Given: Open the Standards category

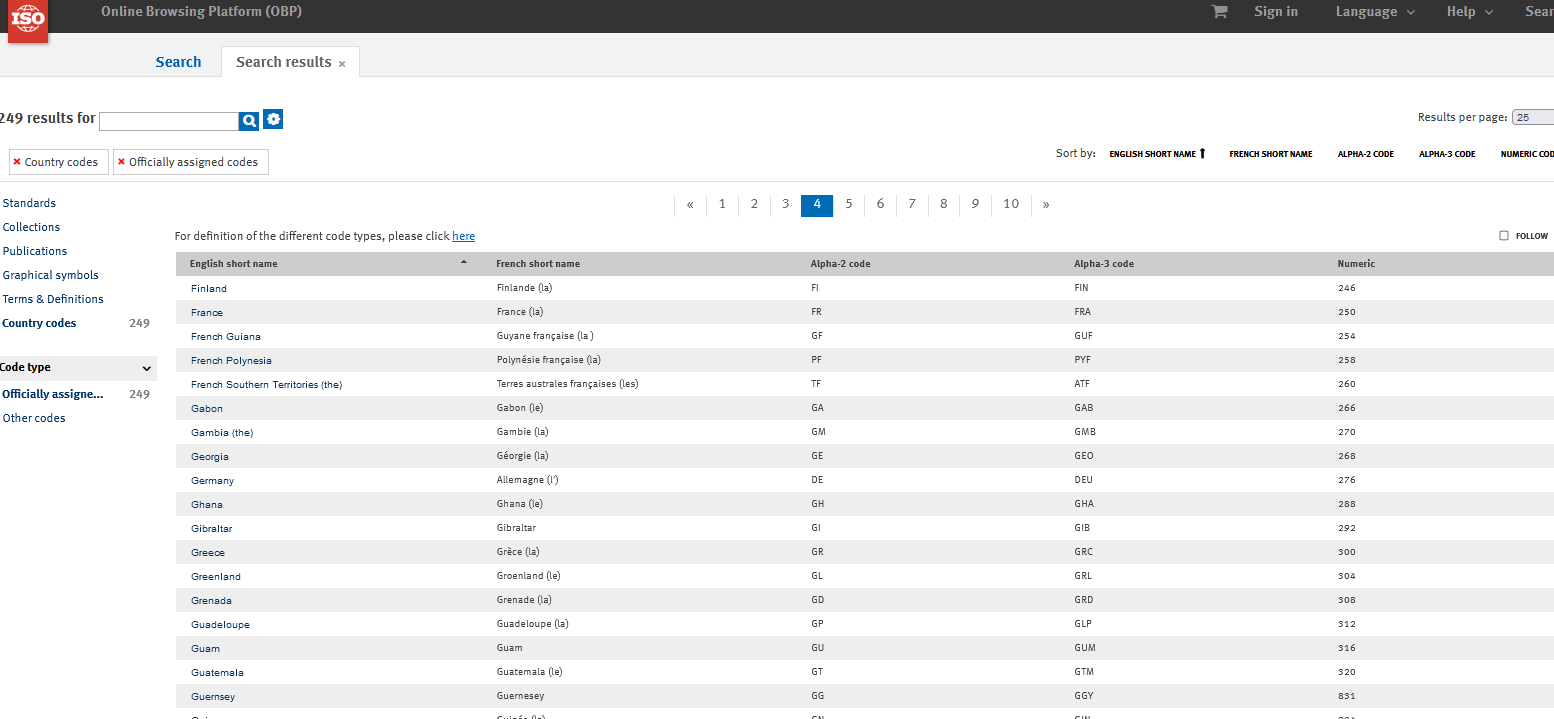Looking at the screenshot, I should (x=29, y=203).
